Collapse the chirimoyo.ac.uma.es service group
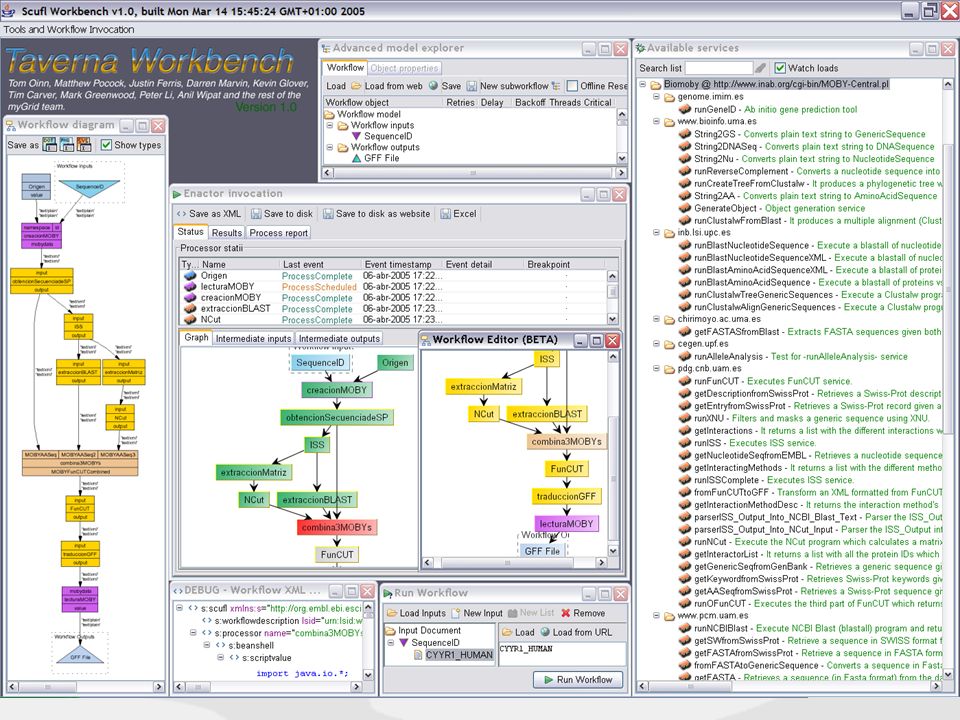This screenshot has height=720, width=960. (x=656, y=319)
